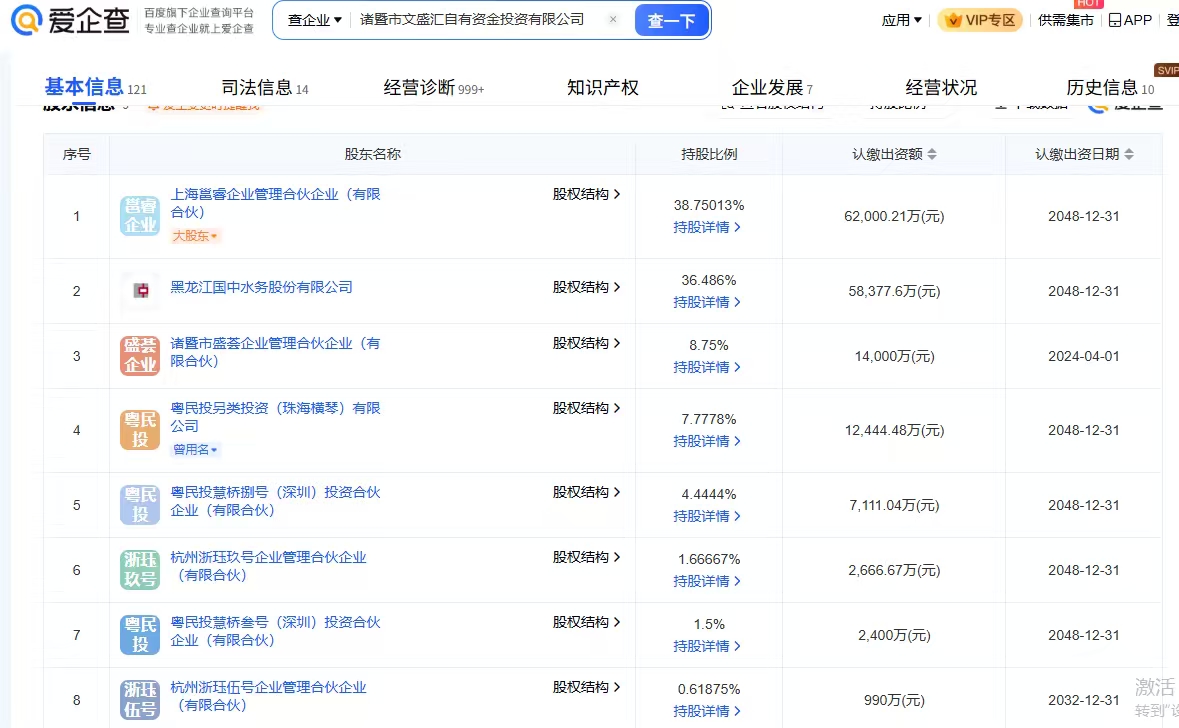Screen dimensions: 1179x728
Task: Sort by 认缴出资额 column arrows
Action: (x=932, y=154)
